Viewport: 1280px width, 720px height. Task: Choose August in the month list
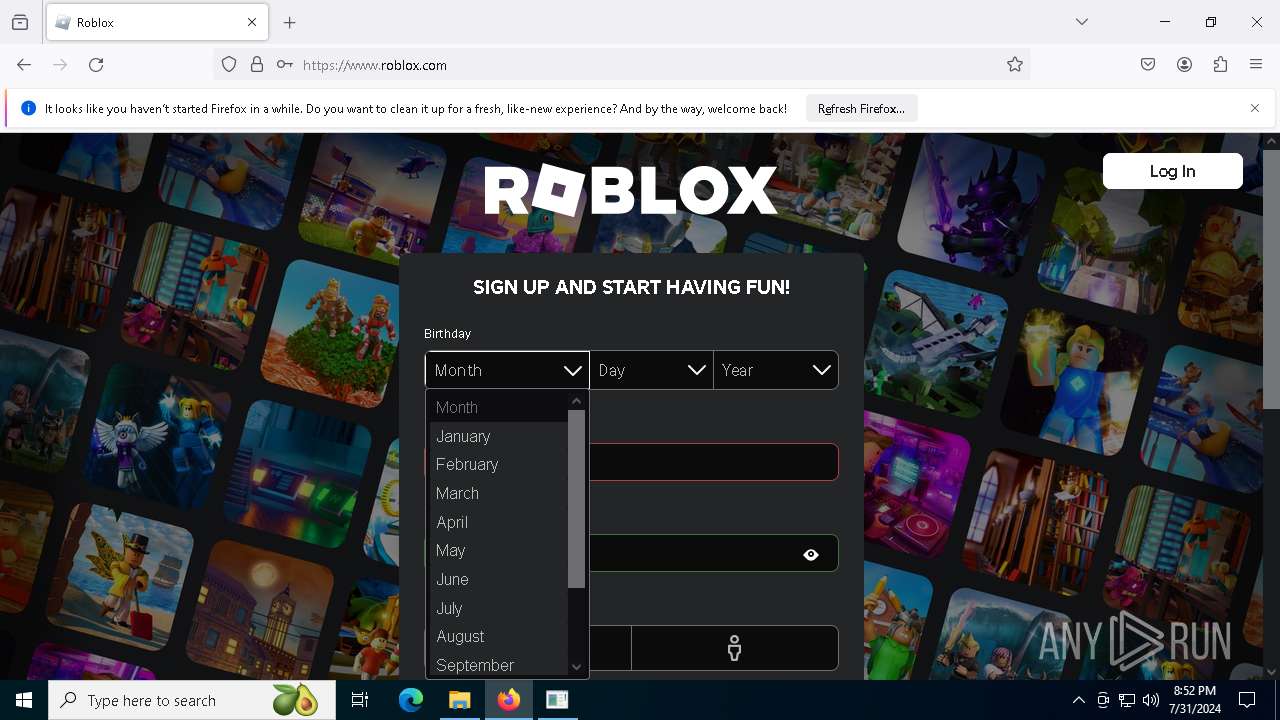[497, 636]
